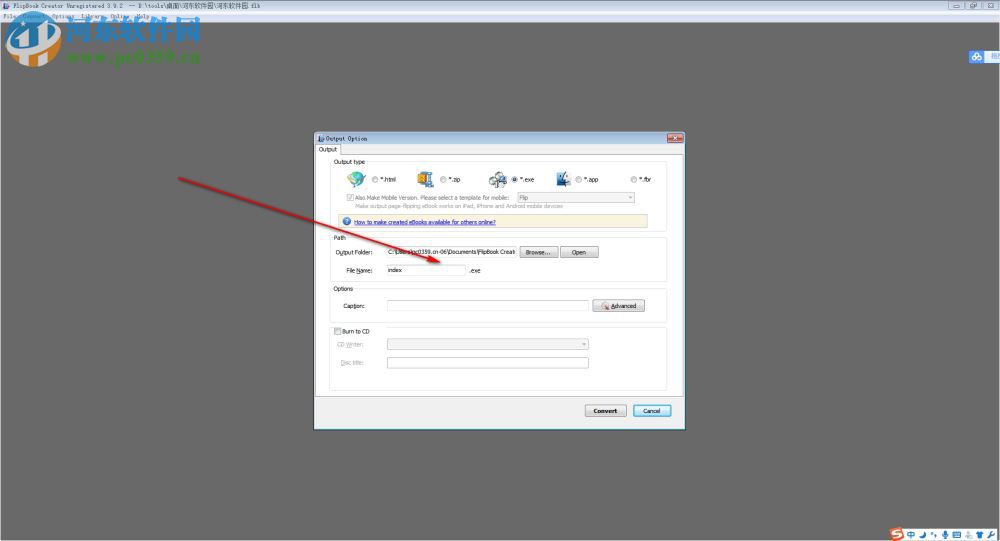Open the Options menu in menu bar
This screenshot has width=1000, height=541.
[x=63, y=16]
